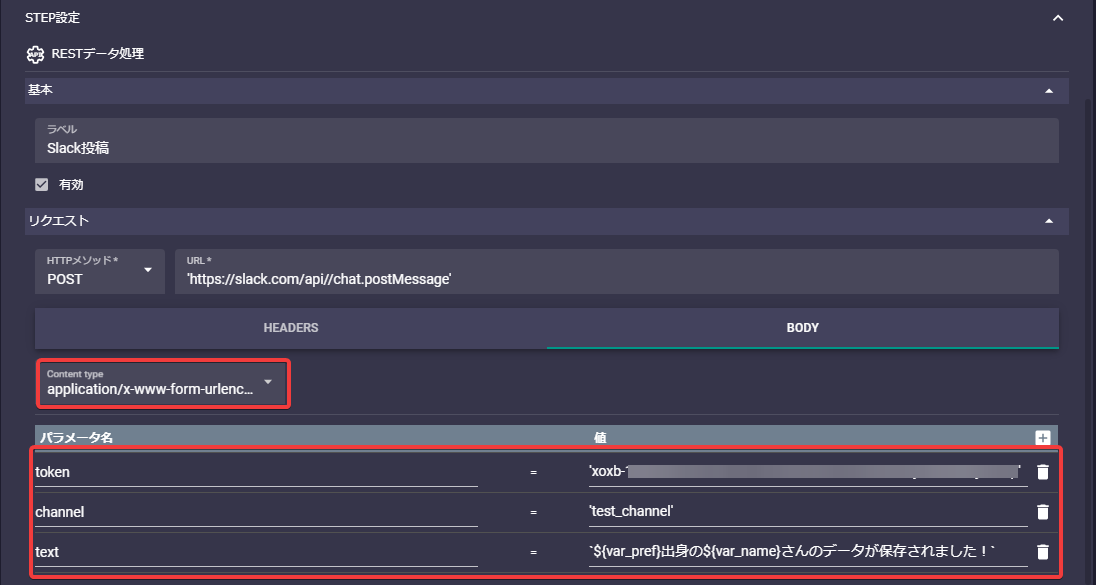Collapse the 基本 section
This screenshot has width=1096, height=585.
(1049, 90)
